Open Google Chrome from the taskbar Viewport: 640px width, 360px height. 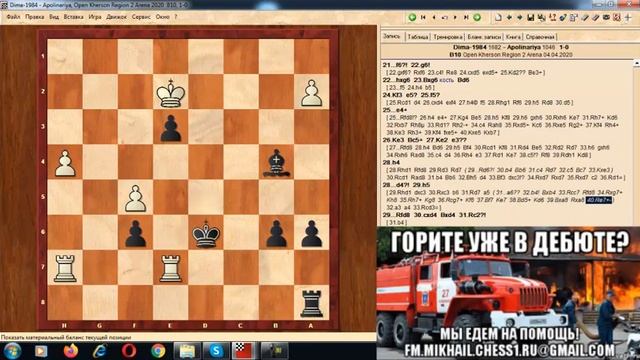(x=158, y=351)
